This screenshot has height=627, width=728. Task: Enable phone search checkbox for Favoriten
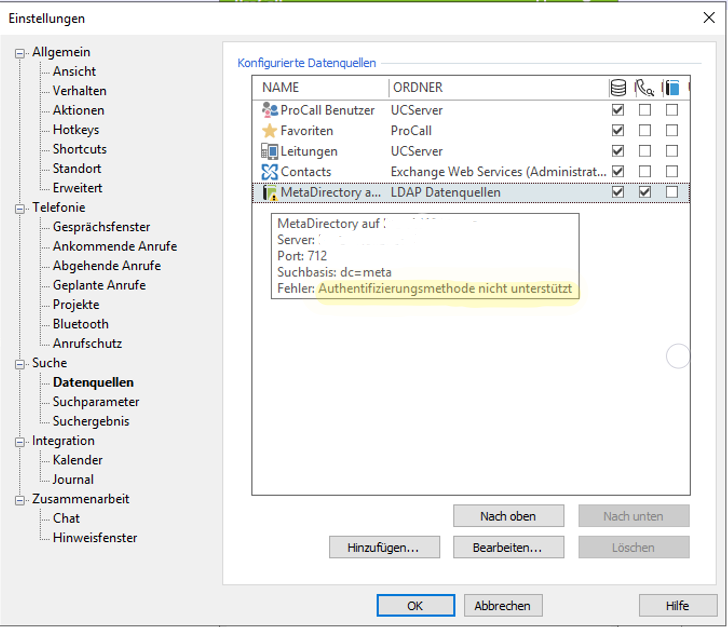point(645,131)
